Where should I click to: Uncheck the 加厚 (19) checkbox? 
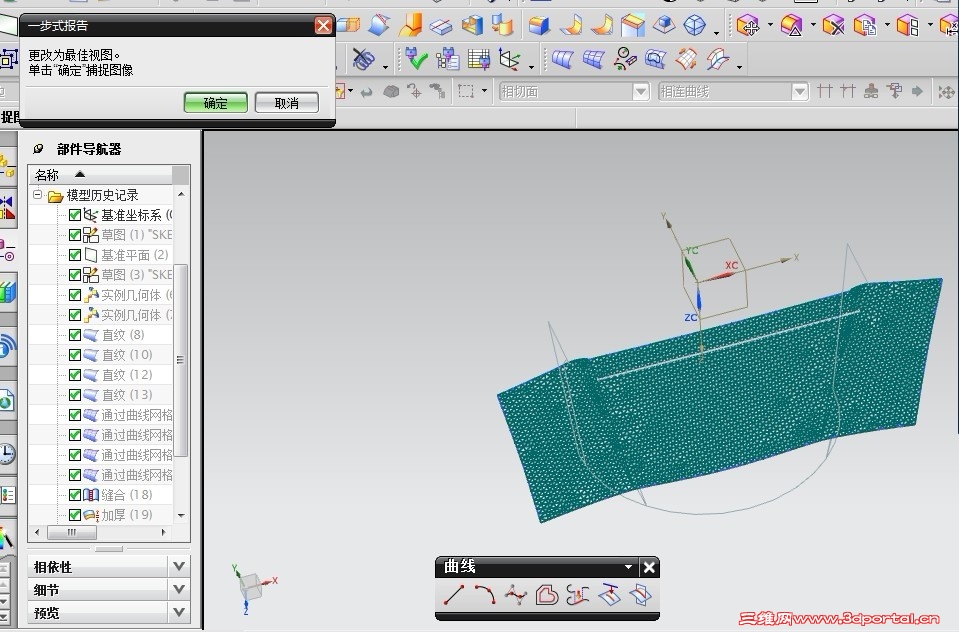click(75, 515)
